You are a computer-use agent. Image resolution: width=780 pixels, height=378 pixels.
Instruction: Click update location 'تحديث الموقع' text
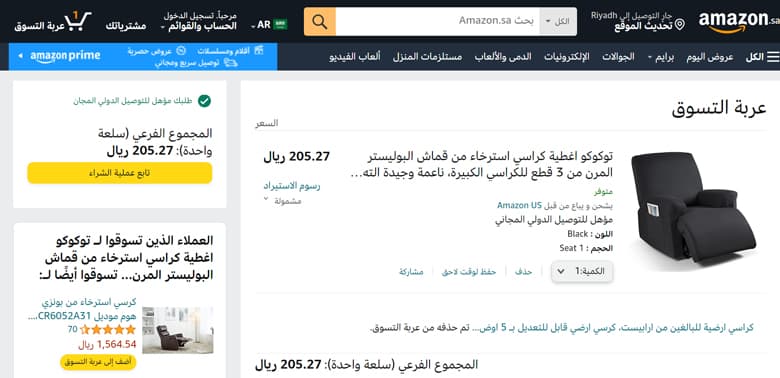pyautogui.click(x=643, y=26)
